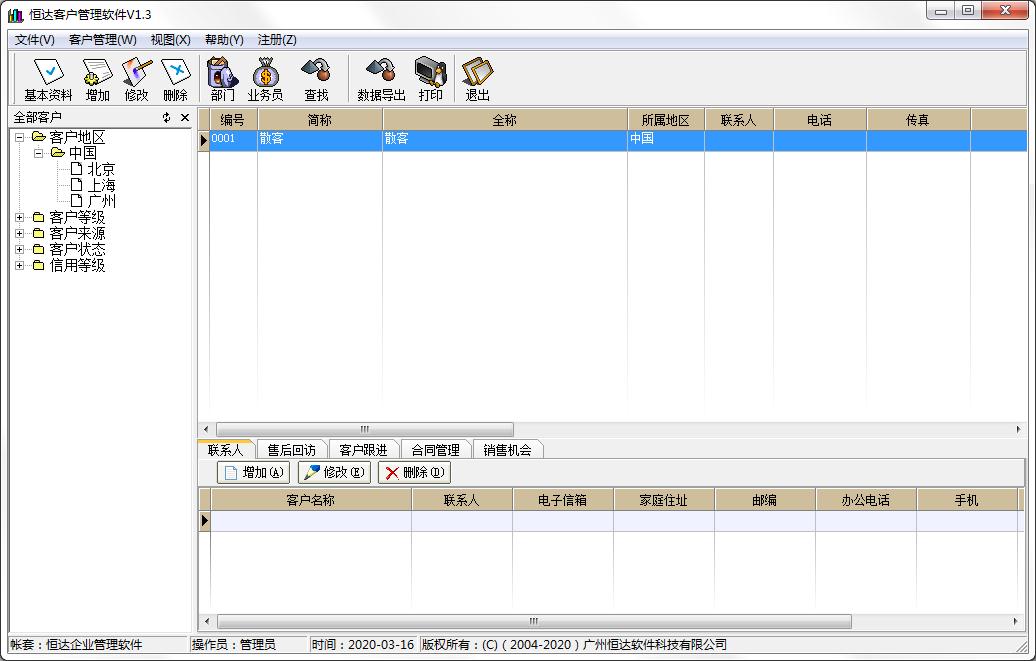Click the 增加(A) button in contacts panel
The width and height of the screenshot is (1036, 661).
[254, 473]
